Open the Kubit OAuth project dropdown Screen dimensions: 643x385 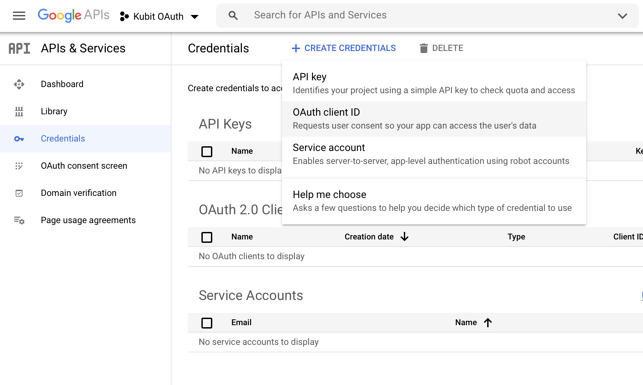159,16
